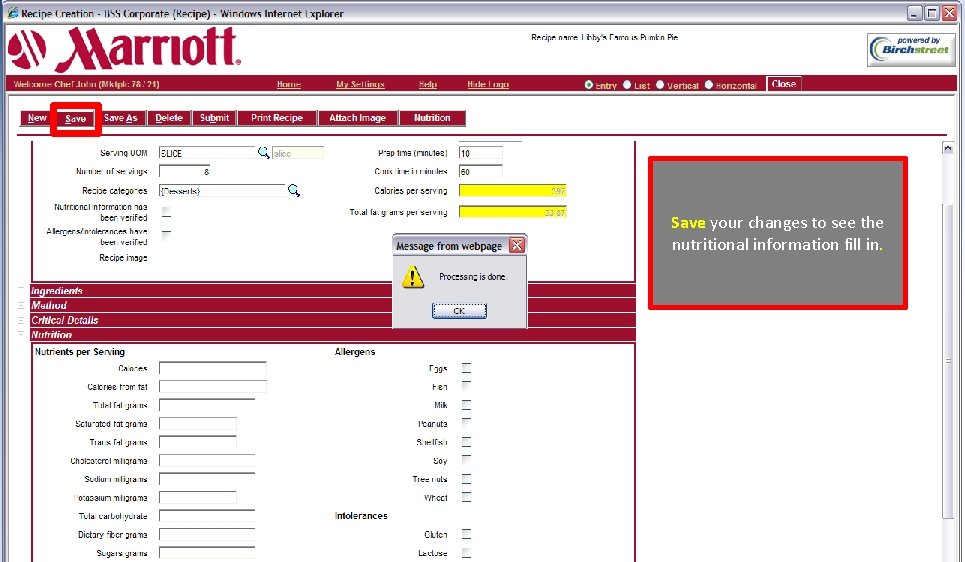Open the My Settings link

coord(360,84)
